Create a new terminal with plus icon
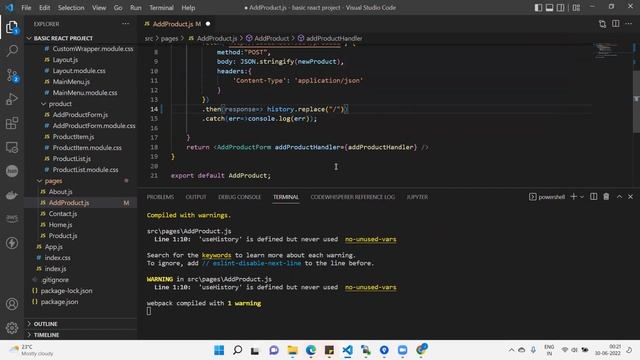 [573, 197]
